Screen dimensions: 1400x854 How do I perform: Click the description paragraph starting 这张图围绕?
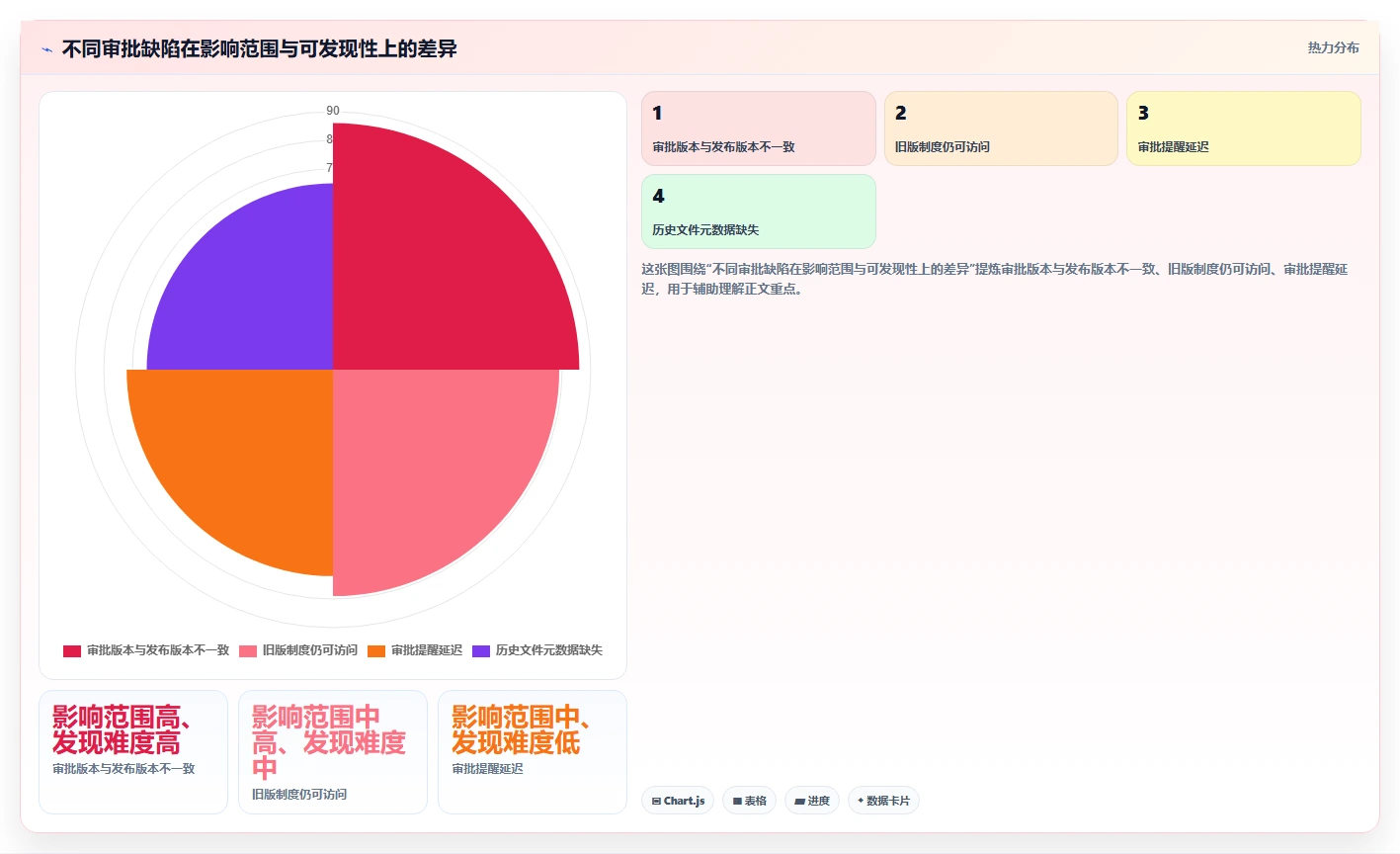[x=995, y=279]
